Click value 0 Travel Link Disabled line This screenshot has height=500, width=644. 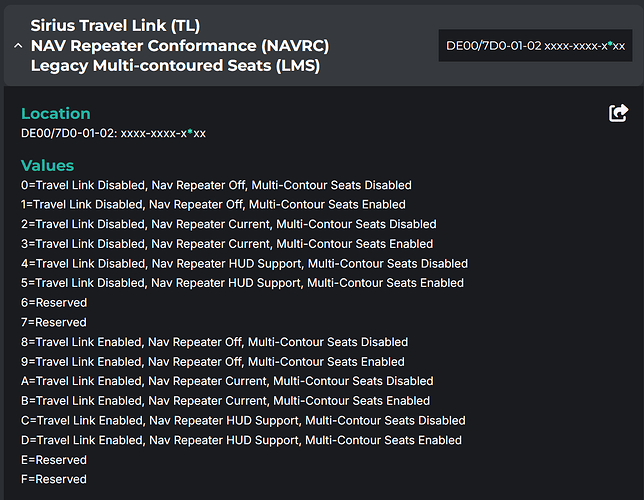point(216,185)
